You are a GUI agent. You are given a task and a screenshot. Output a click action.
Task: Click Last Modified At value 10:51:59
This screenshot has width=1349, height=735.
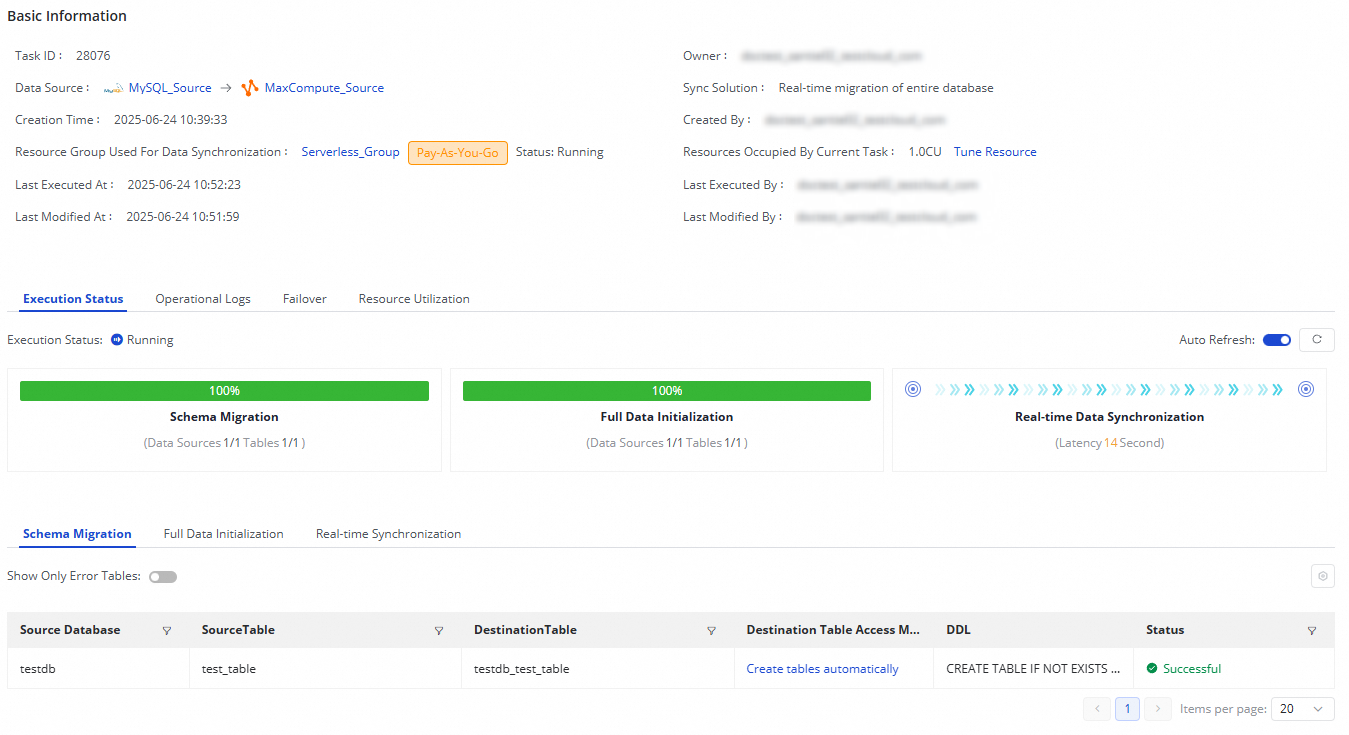pos(183,217)
